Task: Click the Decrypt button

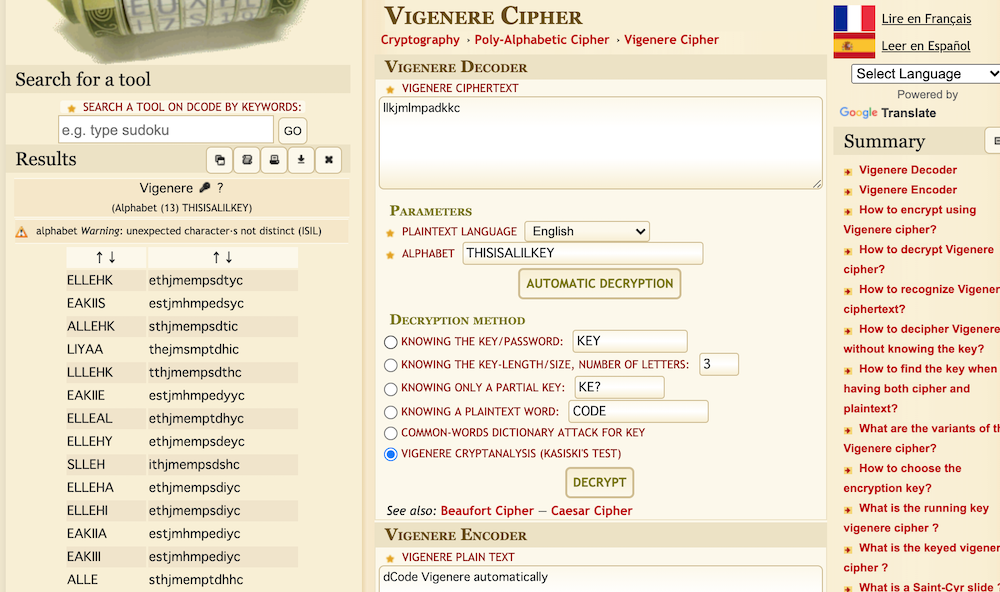Action: [x=599, y=483]
